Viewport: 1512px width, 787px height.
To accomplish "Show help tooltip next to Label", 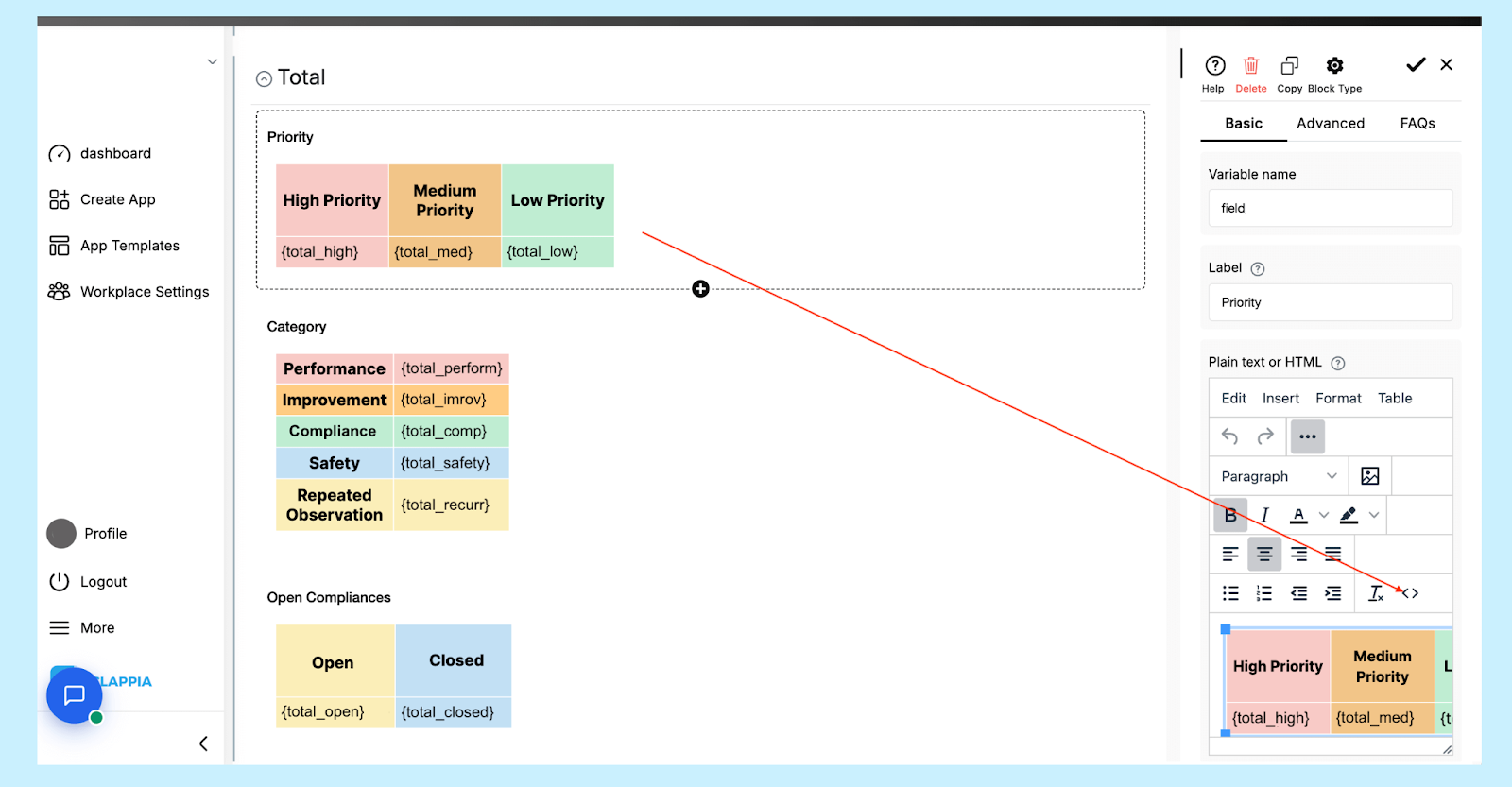I will 1258,268.
